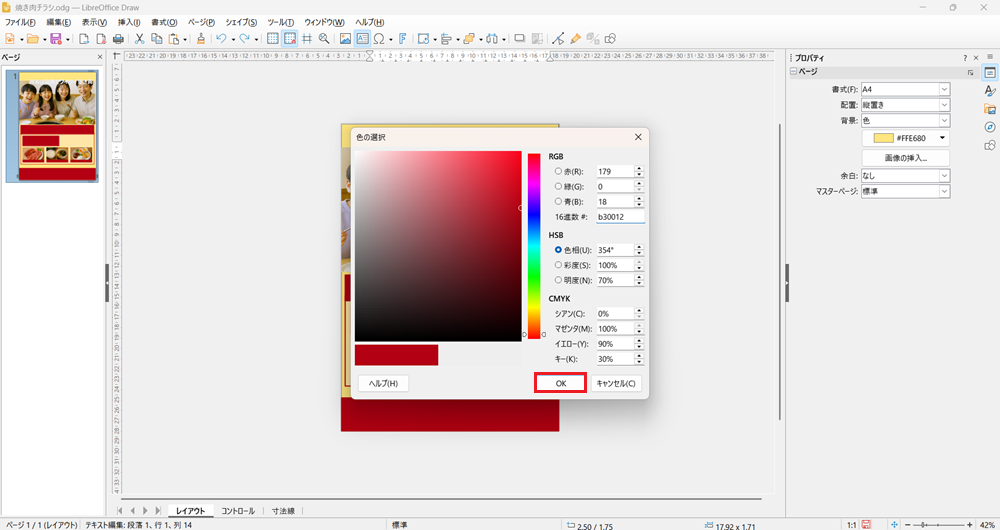Viewport: 1000px width, 530px height.
Task: Click the Undo arrow icon
Action: (x=221, y=39)
